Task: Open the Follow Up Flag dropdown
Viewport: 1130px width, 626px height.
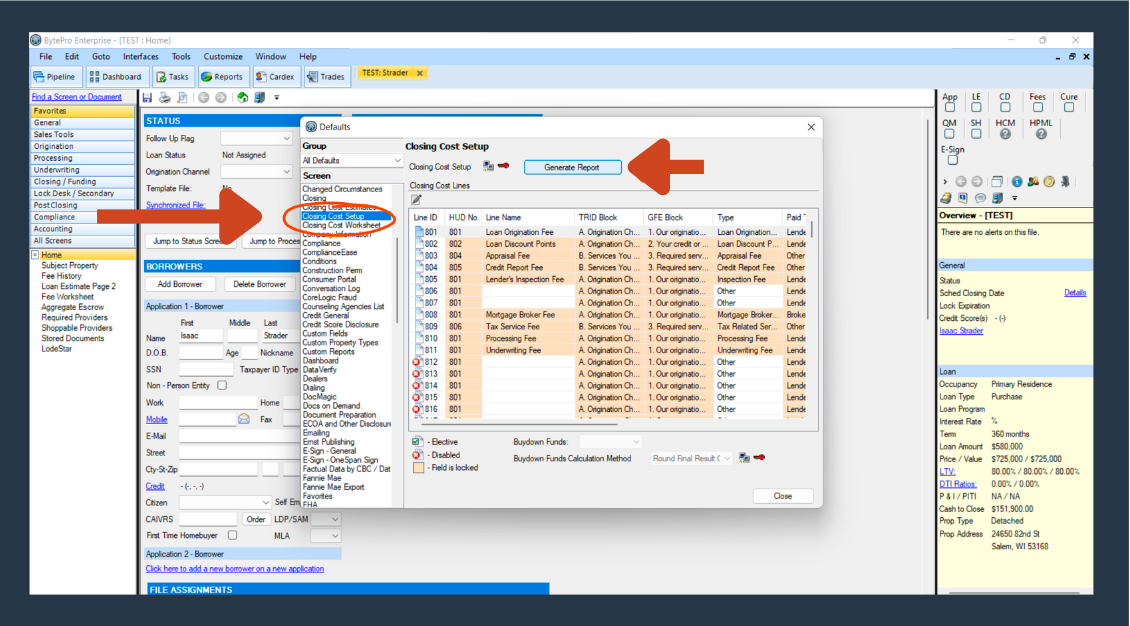Action: [x=256, y=138]
